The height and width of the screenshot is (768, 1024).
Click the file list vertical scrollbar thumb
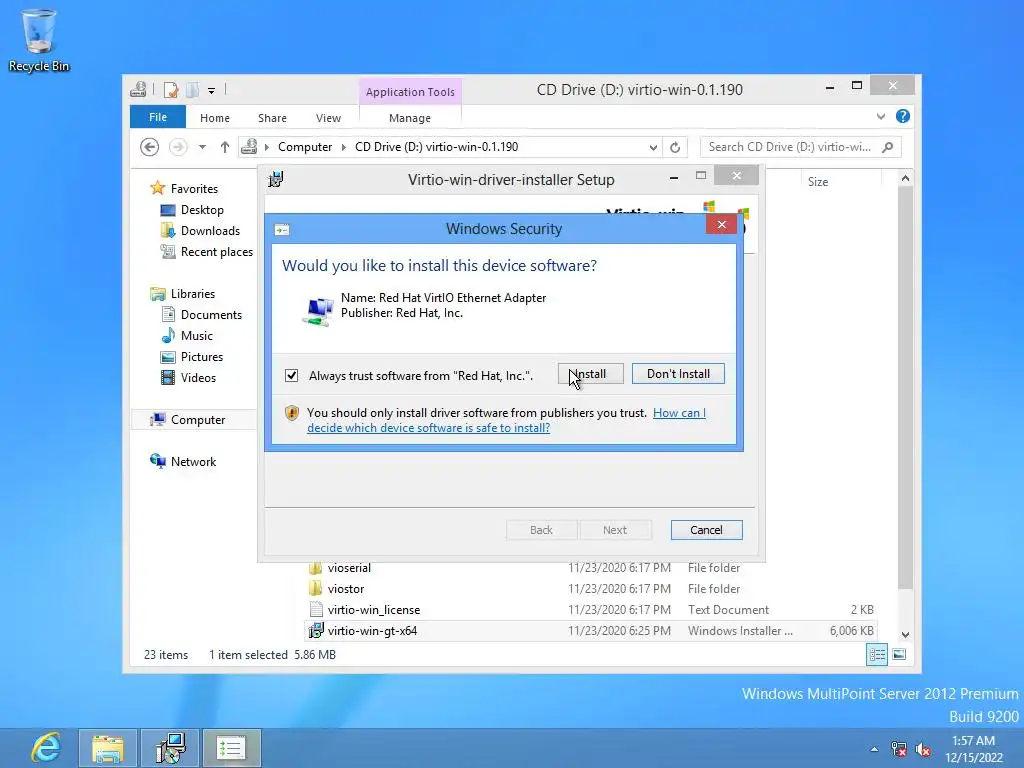click(x=905, y=387)
